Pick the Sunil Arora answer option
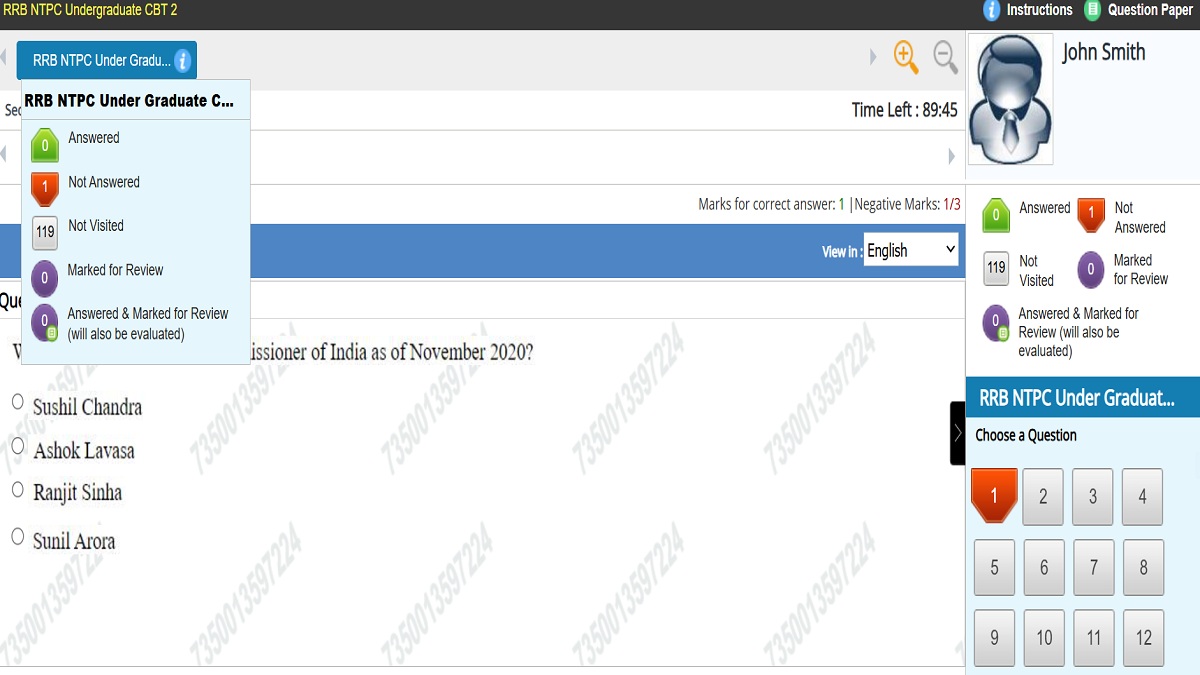The height and width of the screenshot is (675, 1200). click(x=18, y=537)
